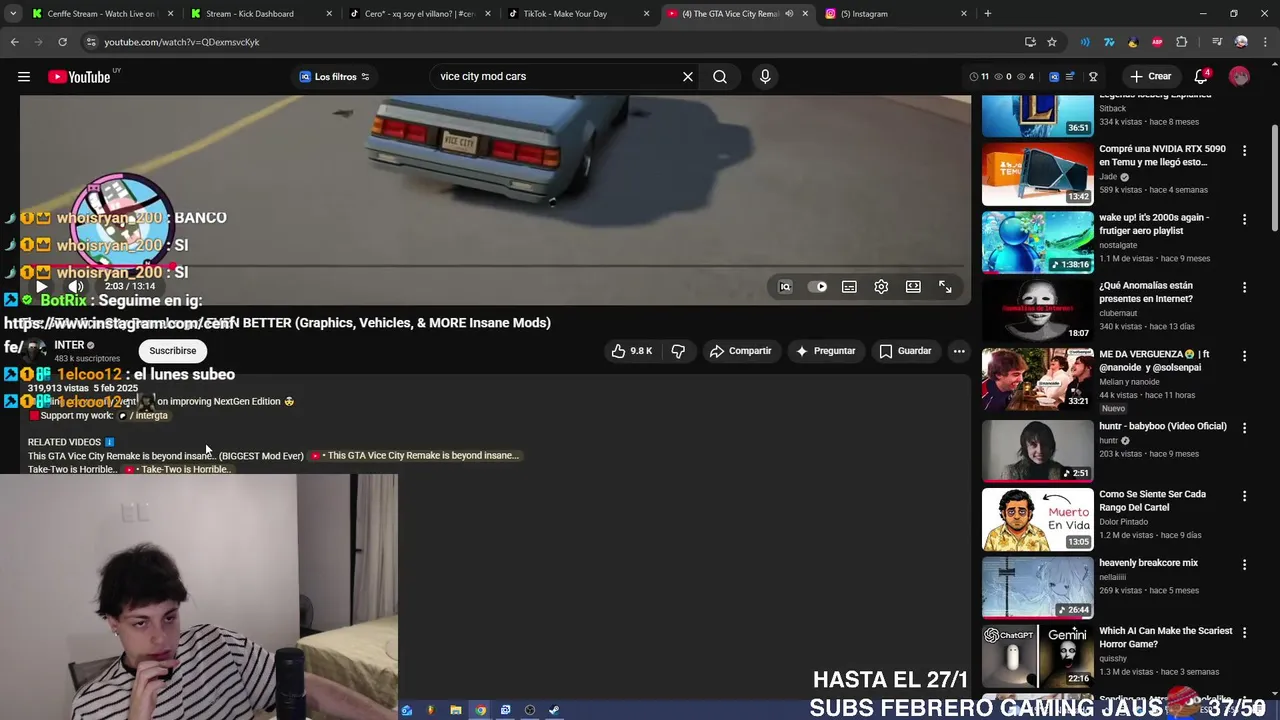
Task: Open options for the huntr babyboo video
Action: [x=1244, y=427]
